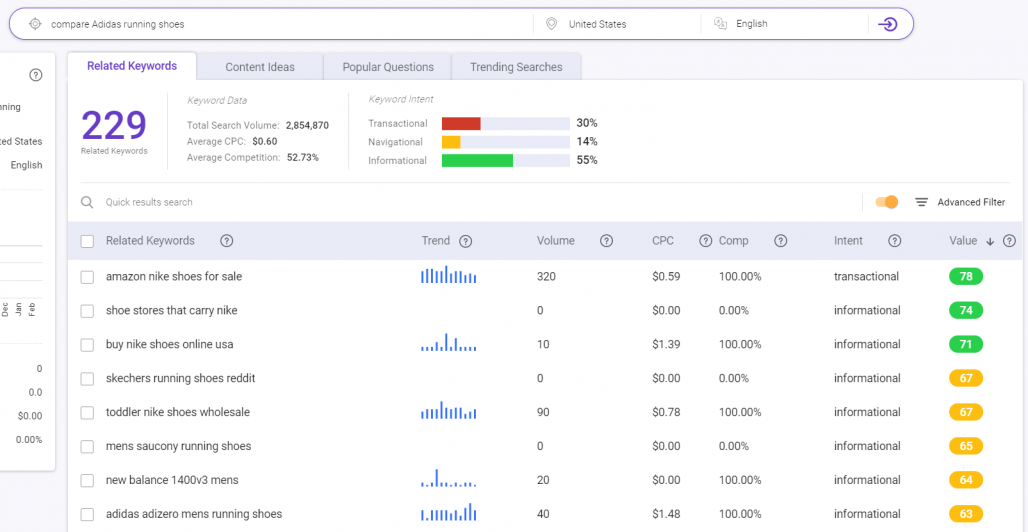This screenshot has width=1028, height=532.
Task: Click the yellow Navigational intent bar
Action: 451,142
